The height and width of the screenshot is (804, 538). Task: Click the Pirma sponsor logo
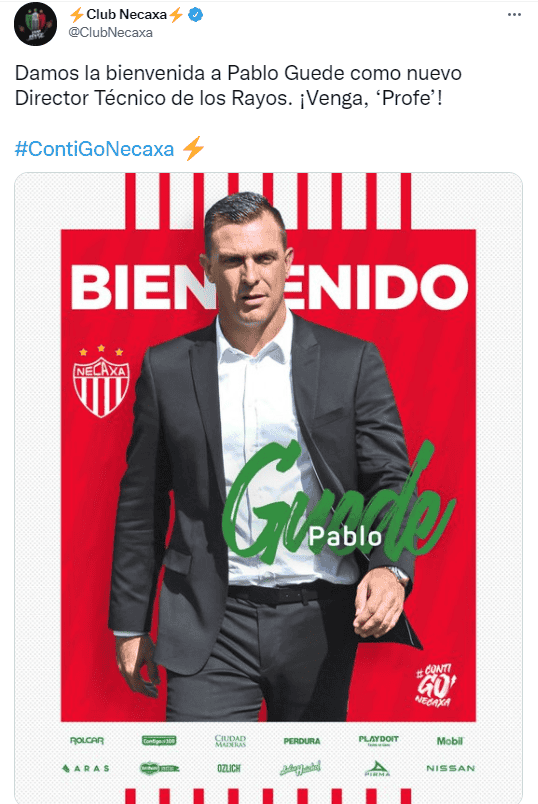click(377, 768)
